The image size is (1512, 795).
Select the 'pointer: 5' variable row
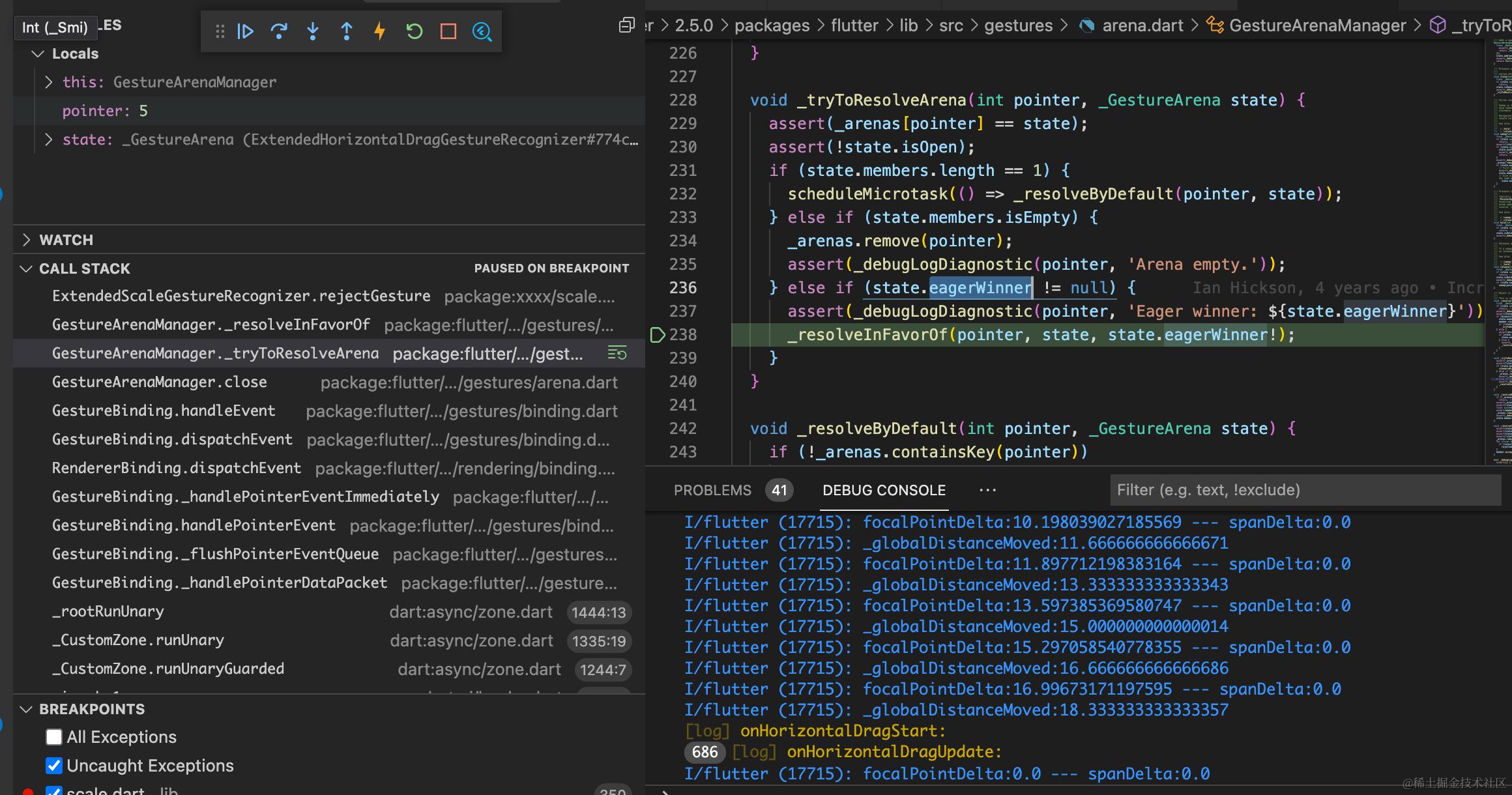(329, 111)
